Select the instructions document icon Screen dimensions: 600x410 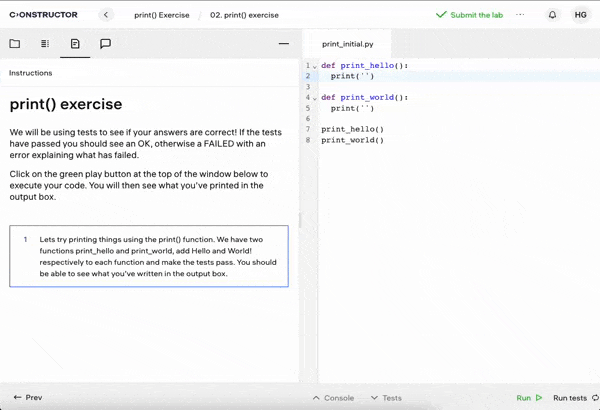[x=75, y=44]
